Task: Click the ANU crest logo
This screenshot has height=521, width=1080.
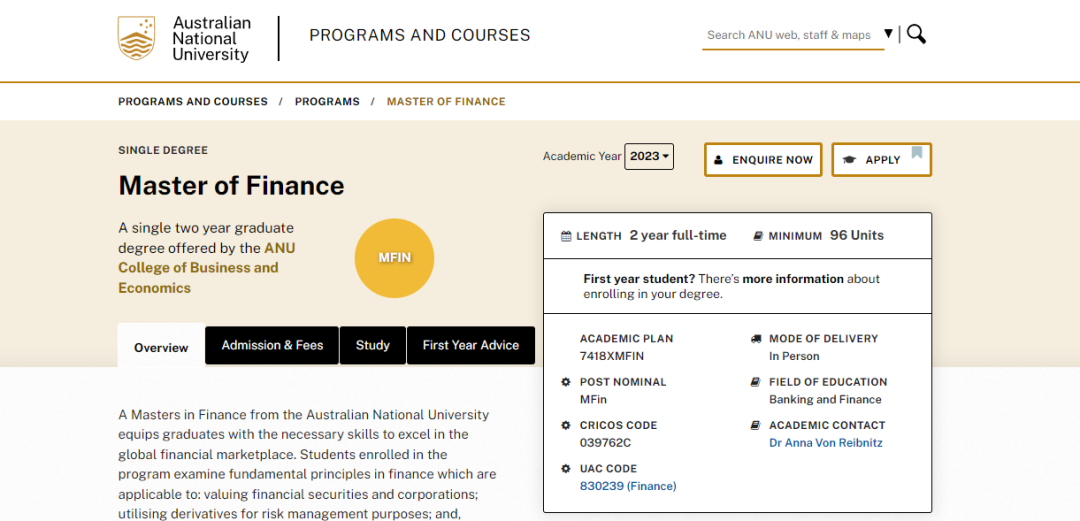Action: coord(136,38)
